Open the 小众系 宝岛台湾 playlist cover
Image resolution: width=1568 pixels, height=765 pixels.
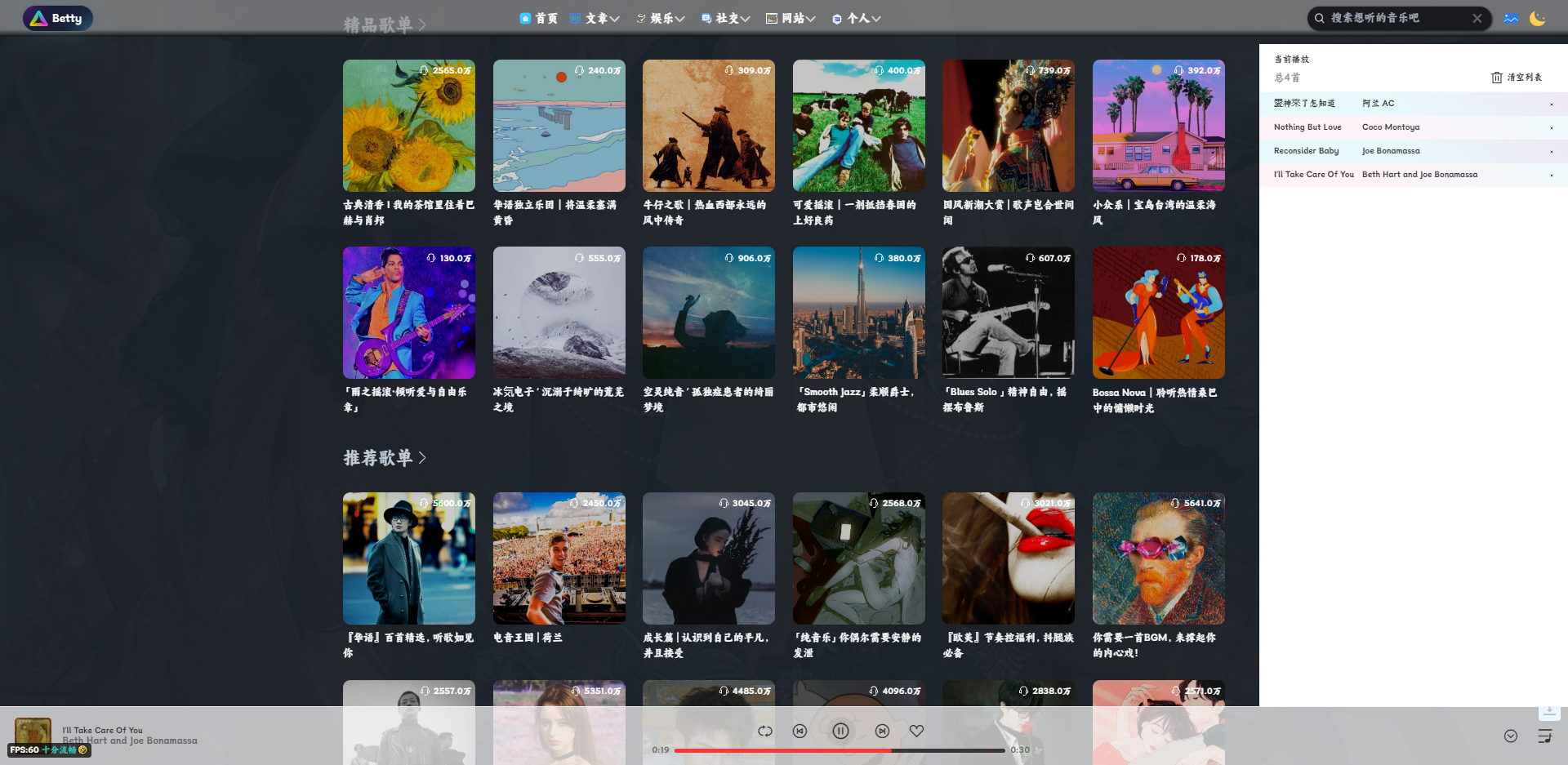click(1159, 126)
